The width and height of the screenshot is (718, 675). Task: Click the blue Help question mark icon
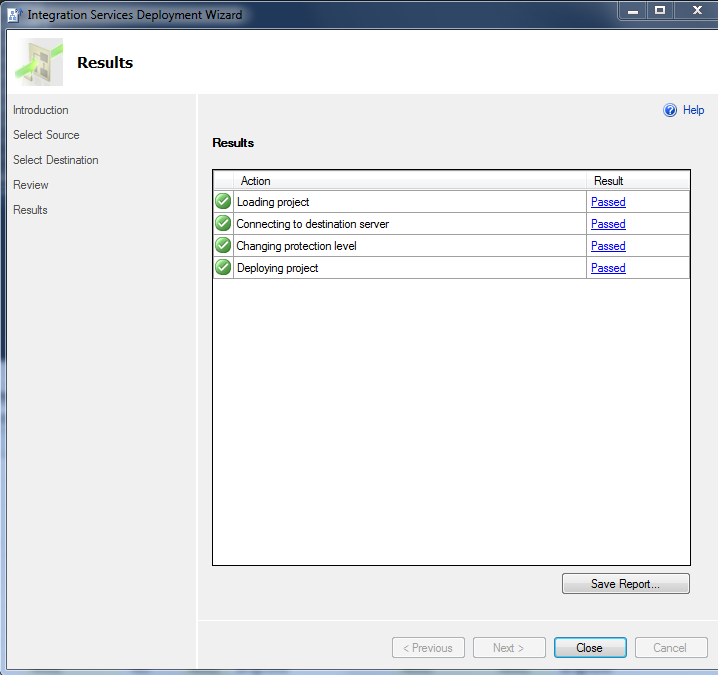[670, 110]
